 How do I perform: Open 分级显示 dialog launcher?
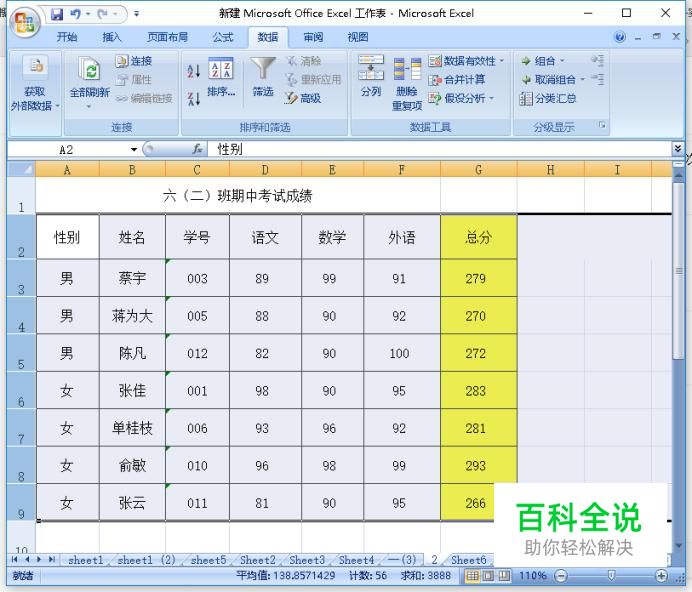pos(602,125)
